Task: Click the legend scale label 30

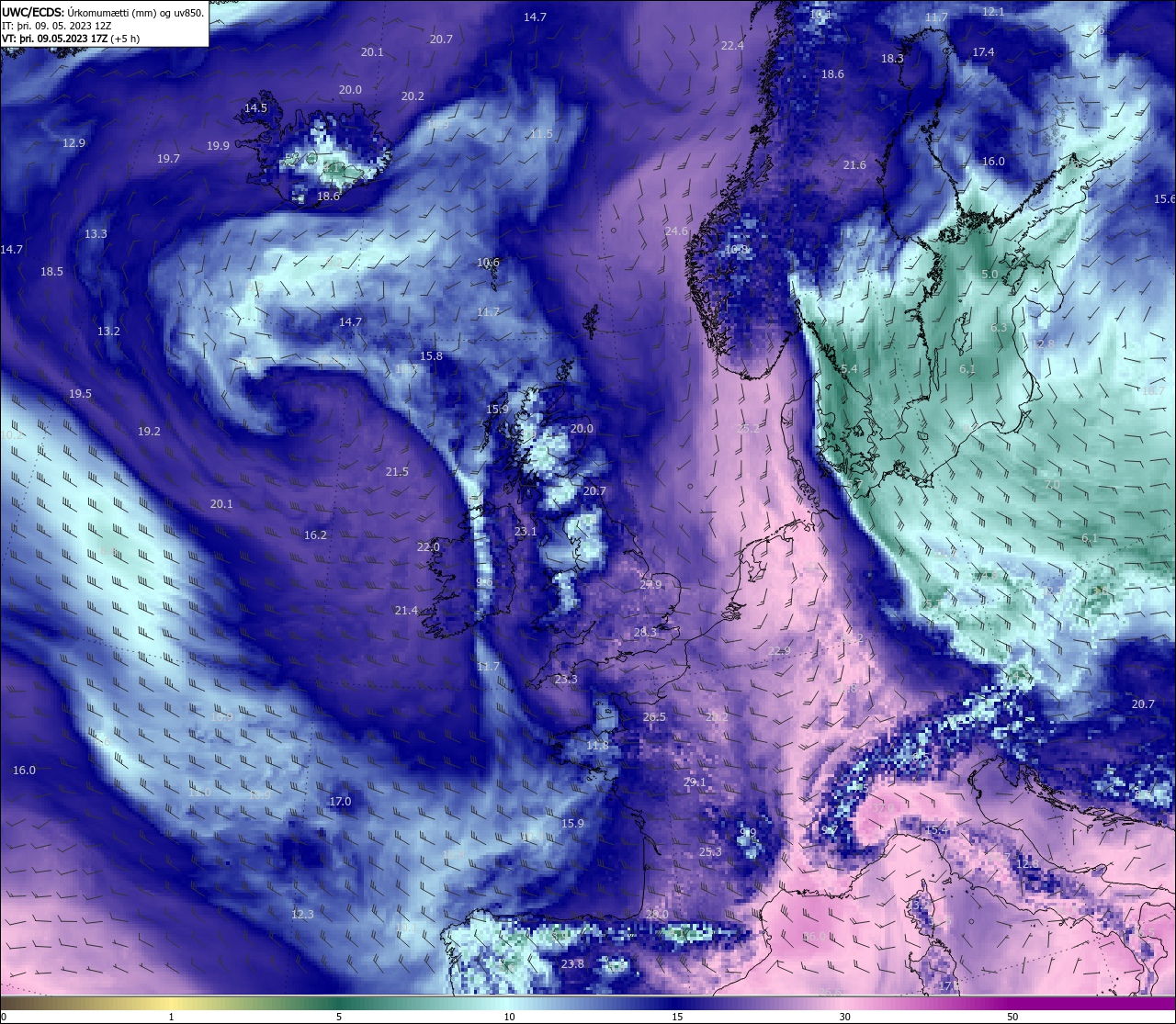Action: [x=844, y=1017]
